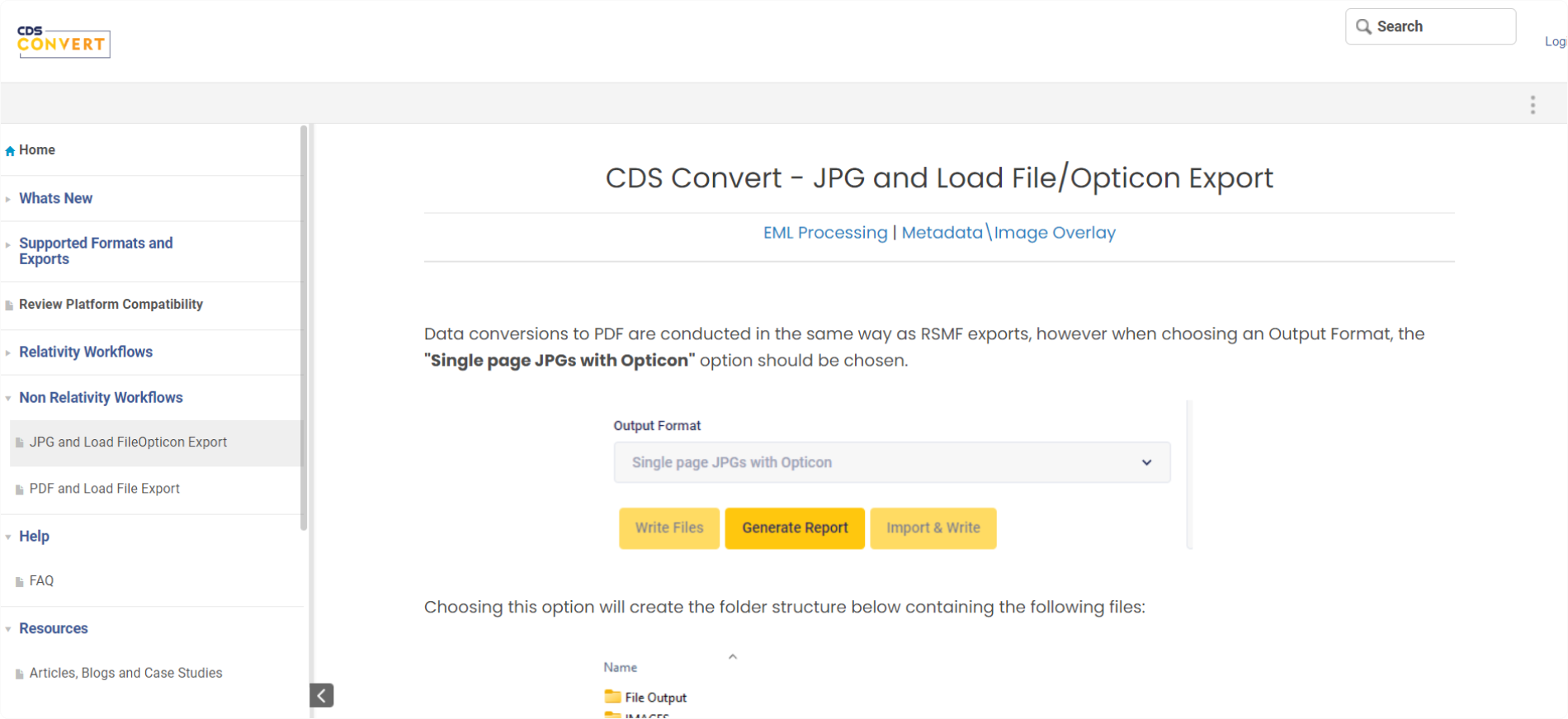The width and height of the screenshot is (1568, 719).
Task: Collapse the Resources section arrow
Action: pos(8,629)
